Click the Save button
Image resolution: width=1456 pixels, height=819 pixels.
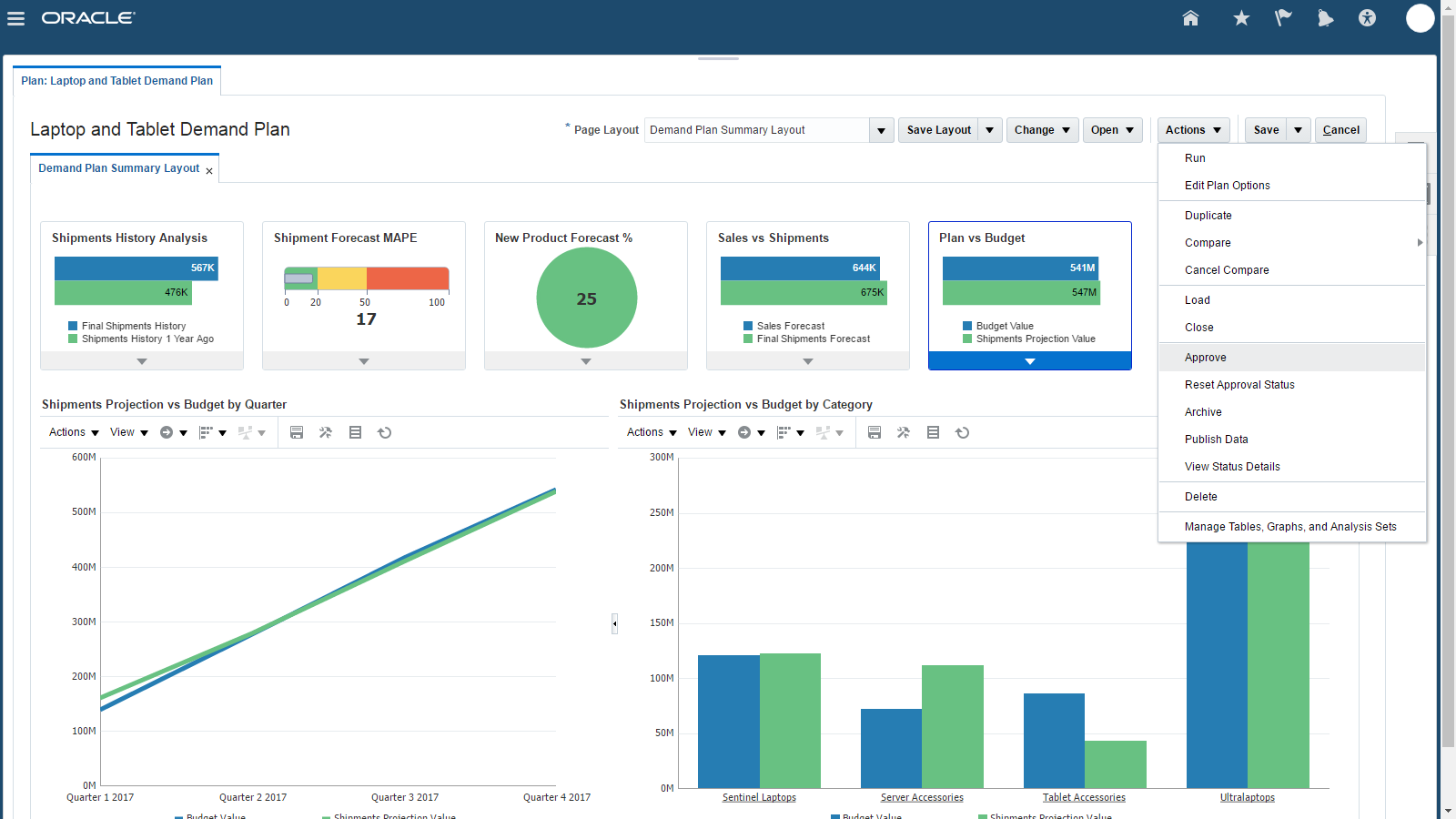(x=1266, y=130)
